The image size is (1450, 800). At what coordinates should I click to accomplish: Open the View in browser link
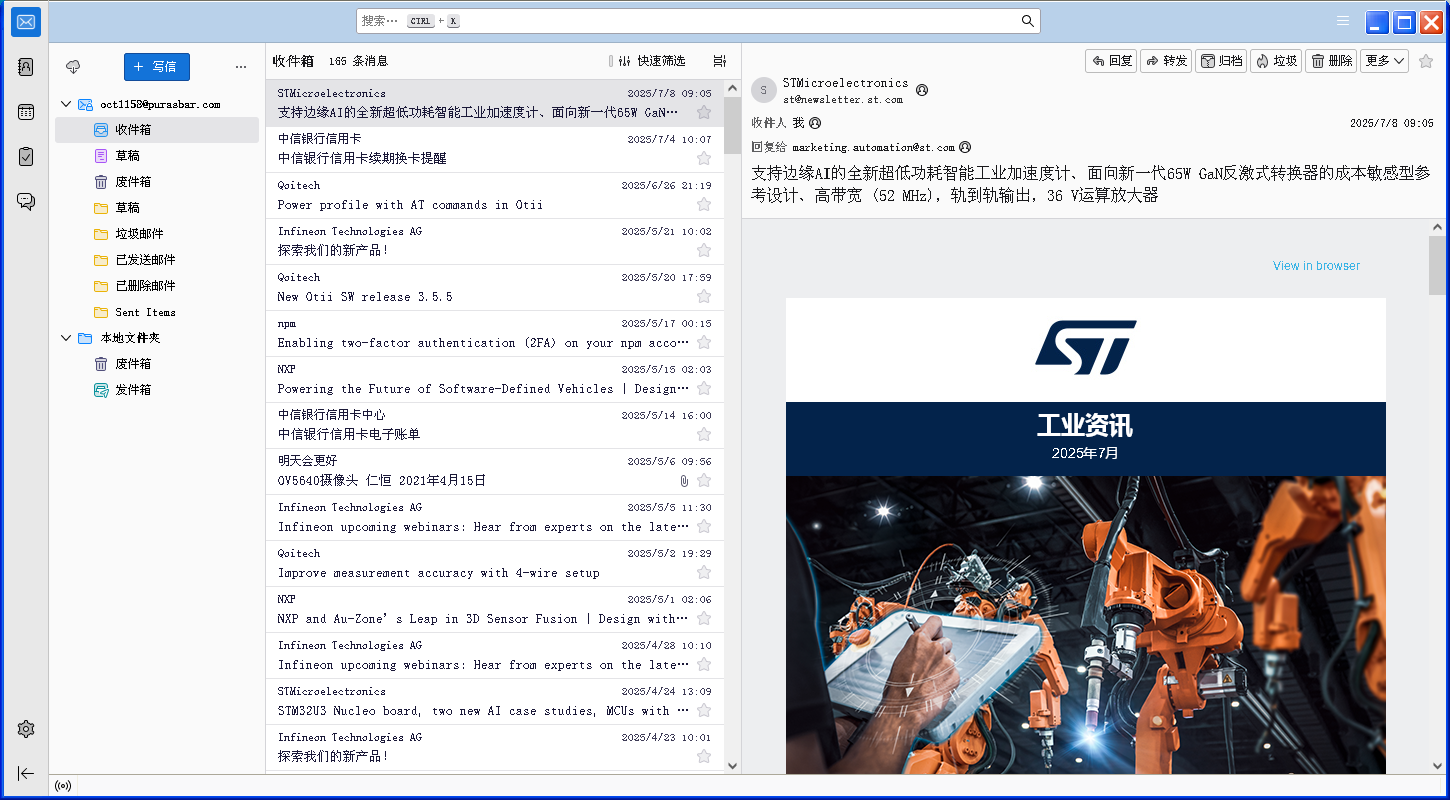pyautogui.click(x=1316, y=266)
